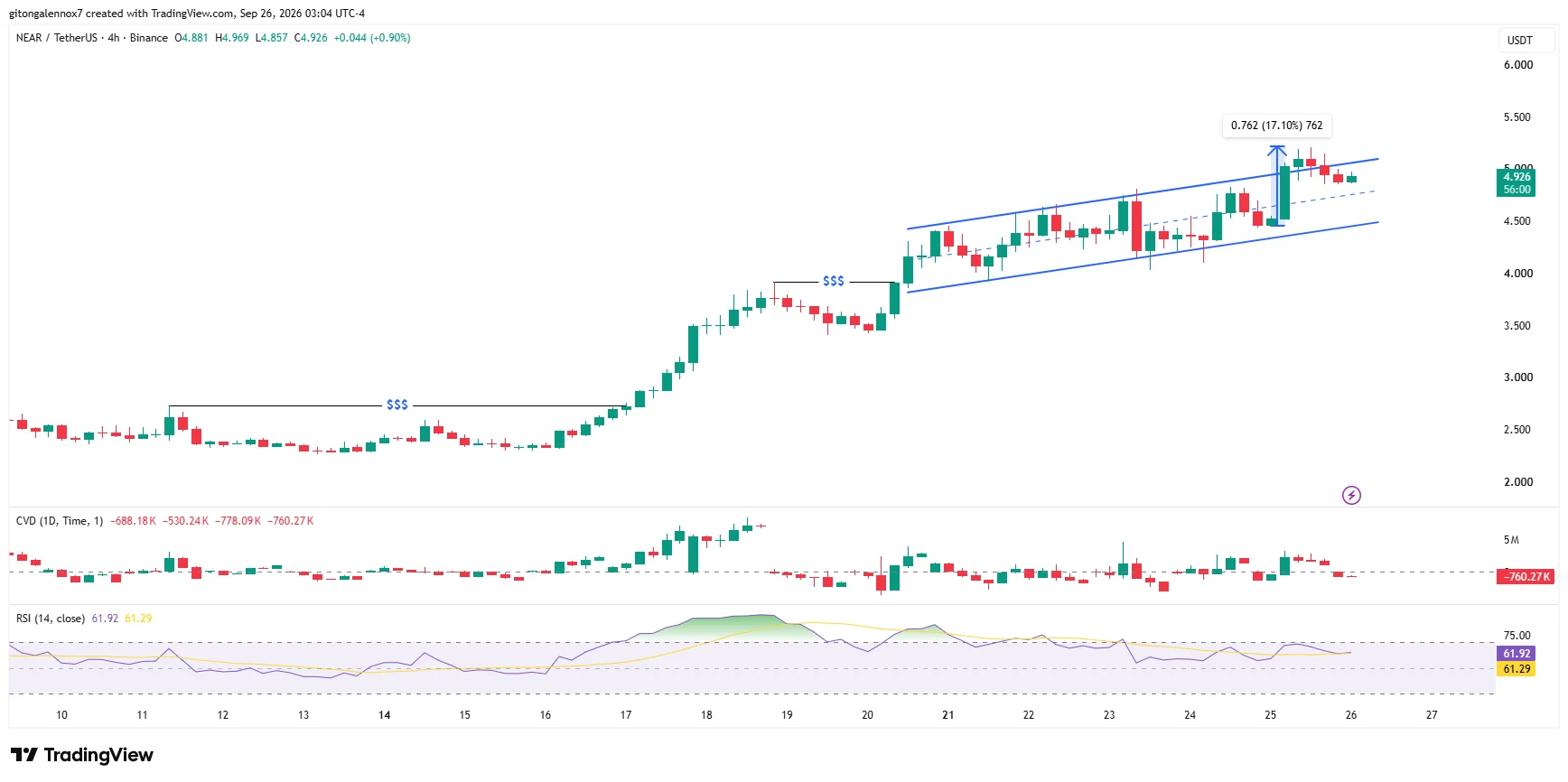Click the open value O4.881
Image resolution: width=1568 pixels, height=782 pixels.
(191, 38)
